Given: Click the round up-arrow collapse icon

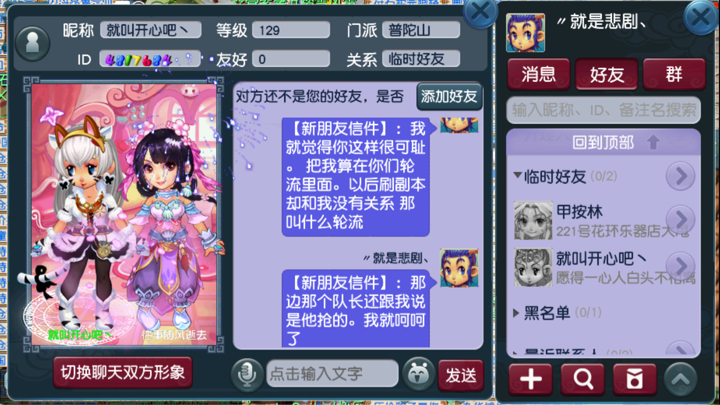Looking at the screenshot, I should tap(681, 379).
